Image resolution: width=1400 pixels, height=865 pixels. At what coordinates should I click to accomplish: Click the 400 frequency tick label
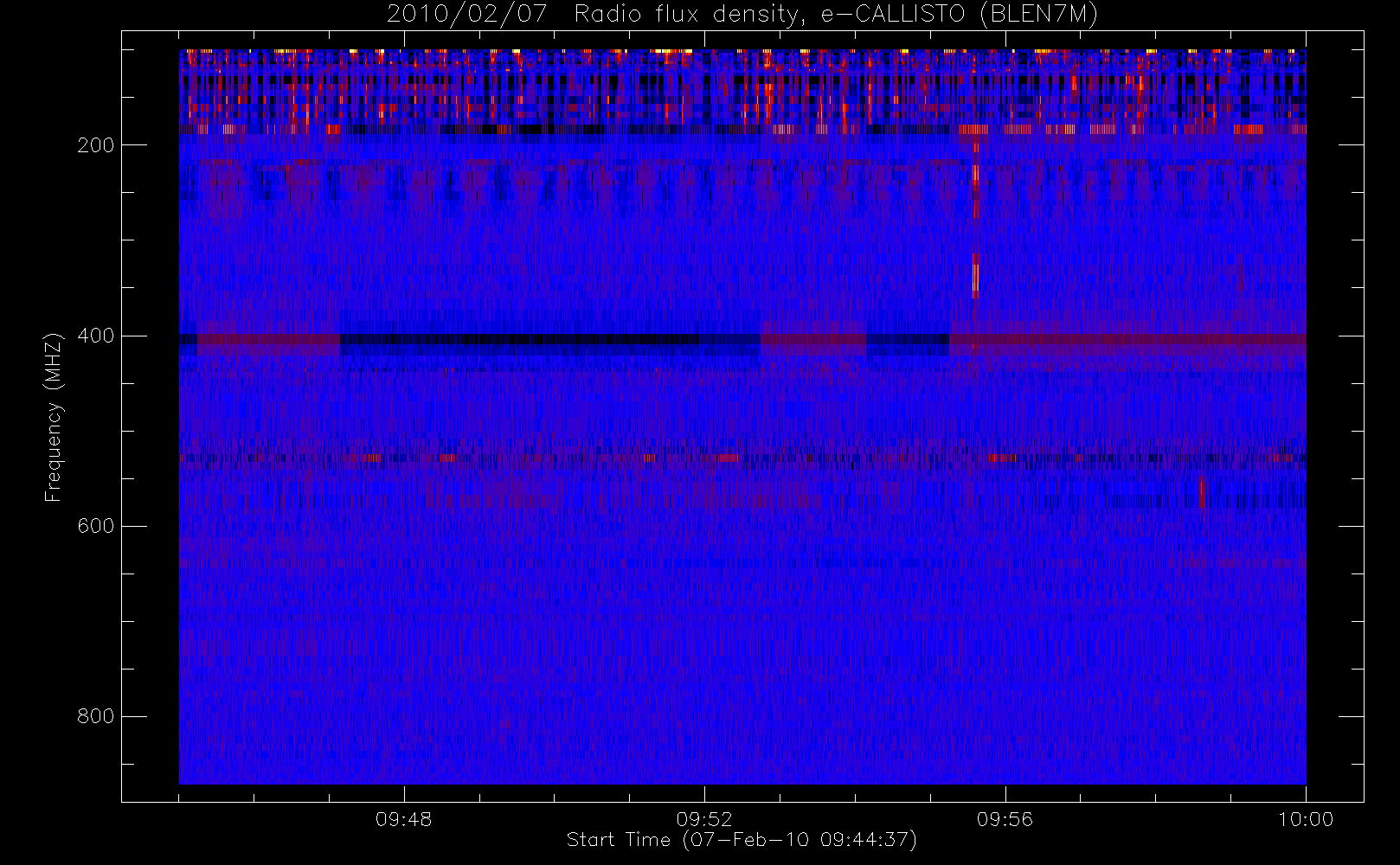pos(95,336)
